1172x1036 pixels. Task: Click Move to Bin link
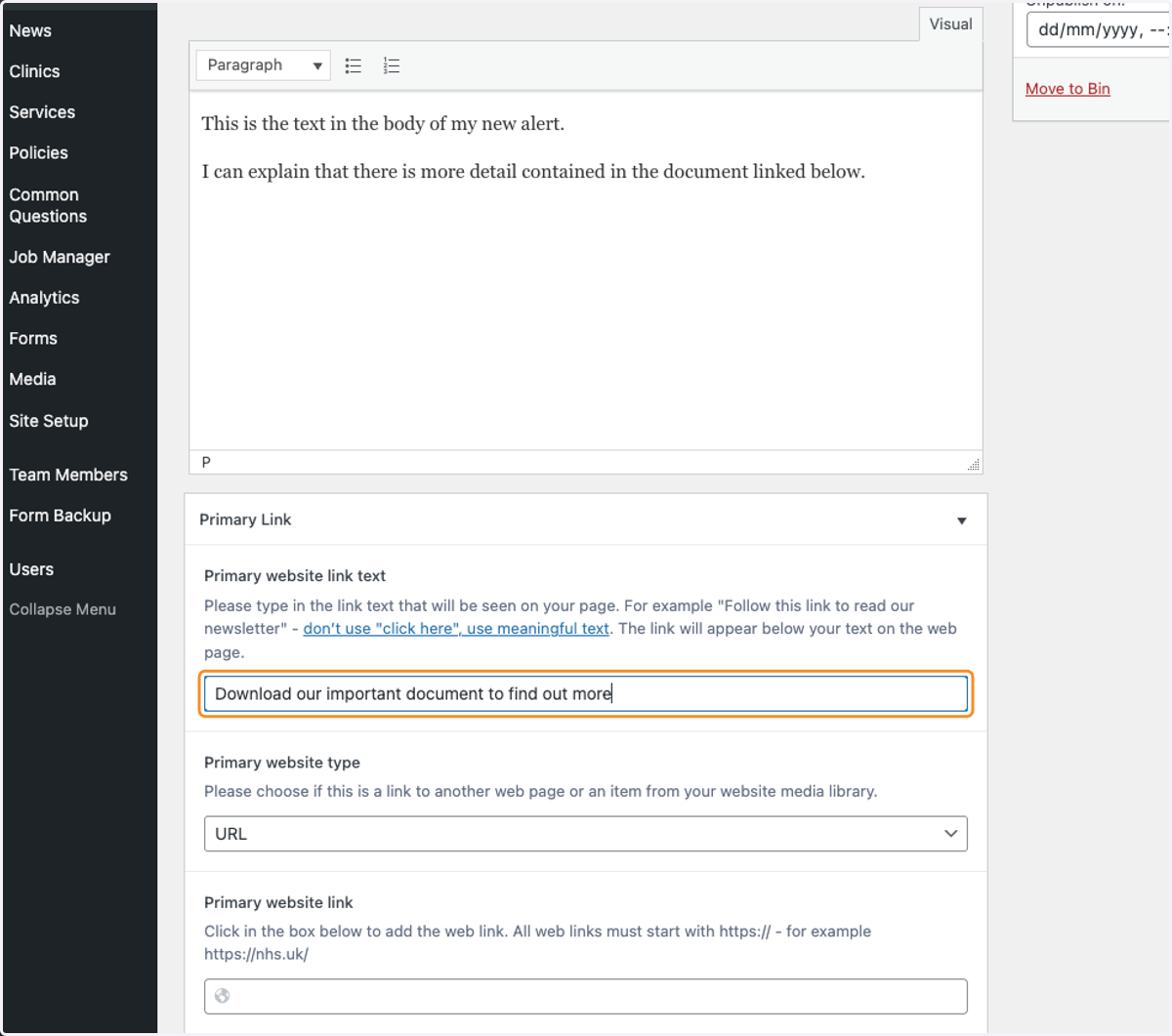tap(1067, 89)
